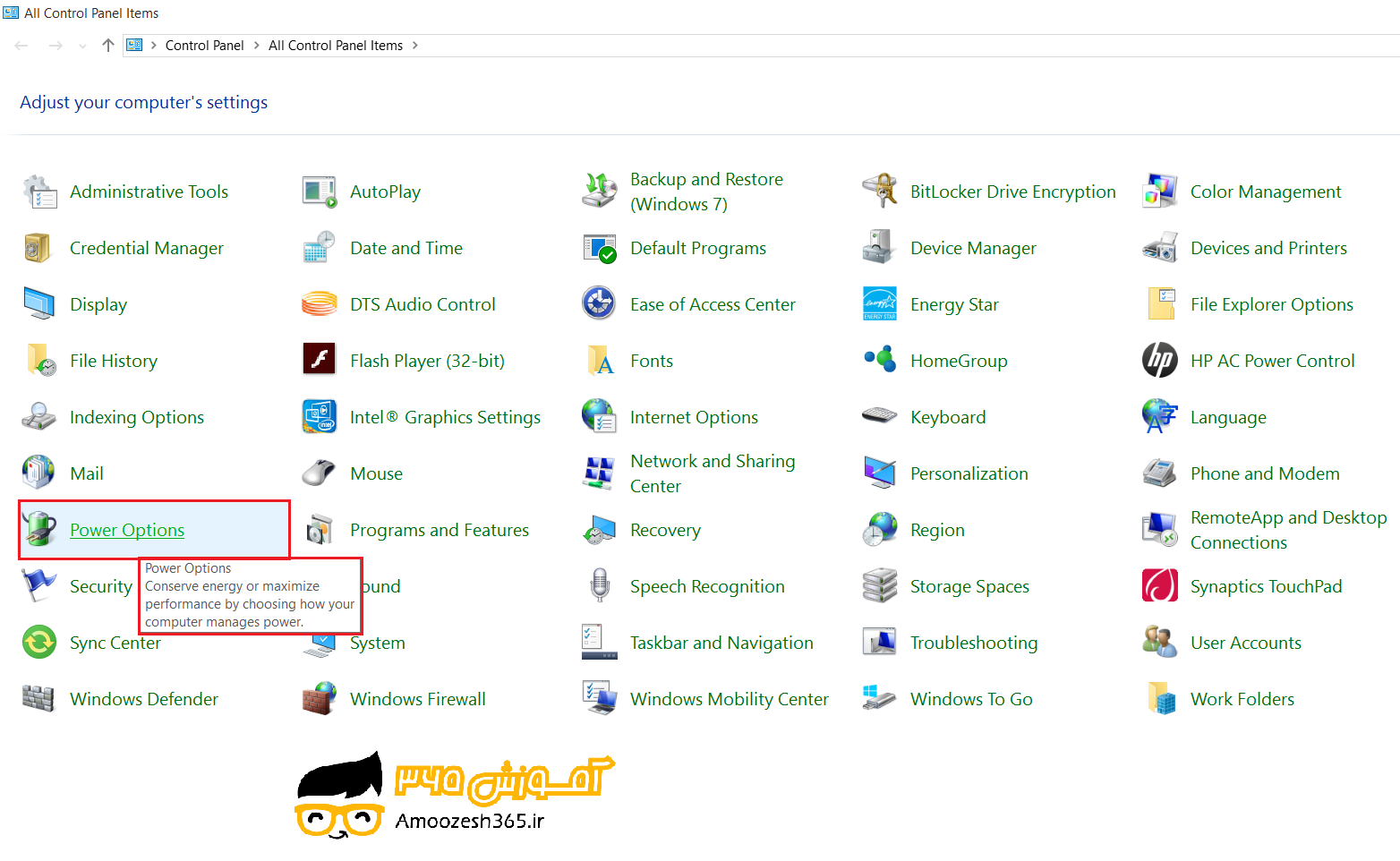This screenshot has width=1400, height=861.
Task: Click the Sync Center green icon
Action: 38,643
